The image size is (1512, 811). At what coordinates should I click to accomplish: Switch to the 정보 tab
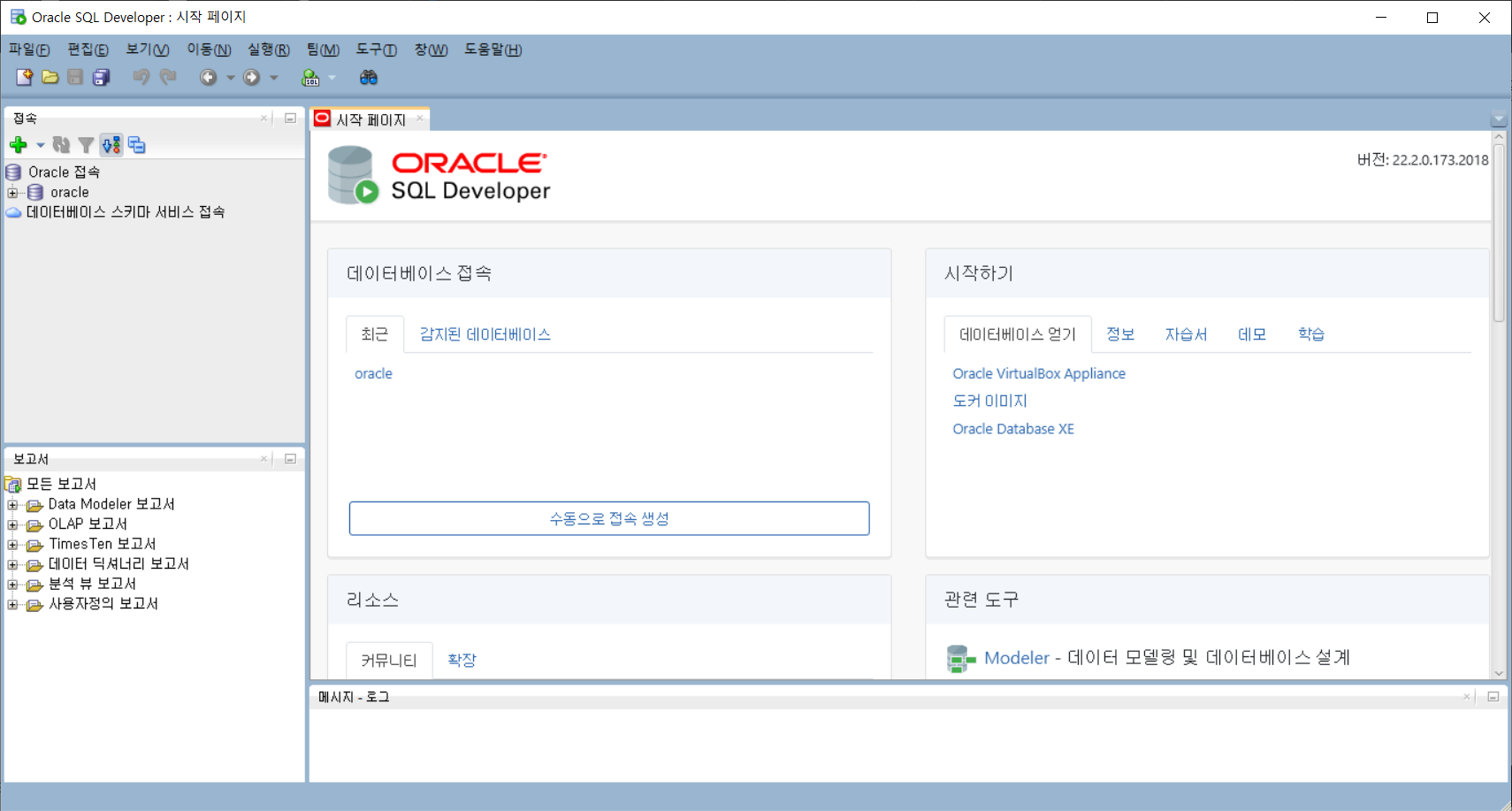(x=1120, y=334)
